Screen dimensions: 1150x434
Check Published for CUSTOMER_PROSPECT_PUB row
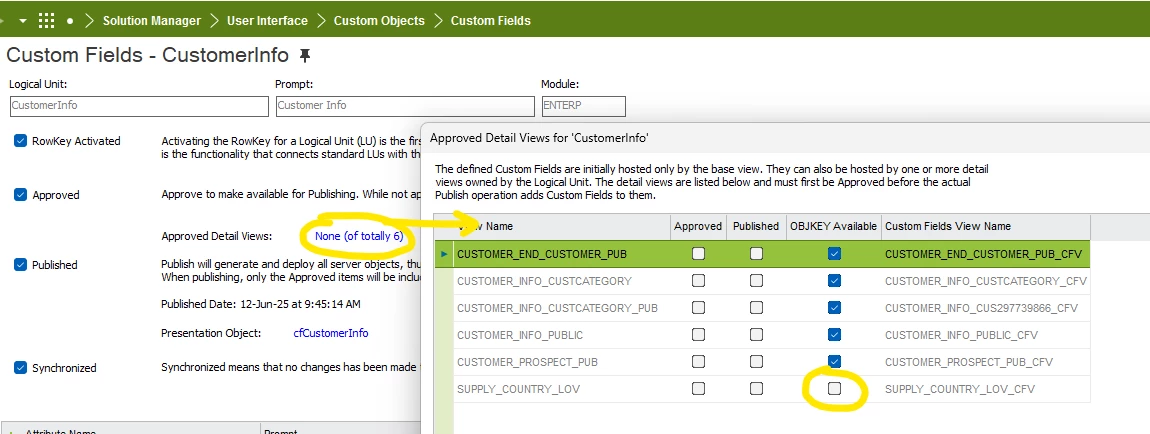756,362
